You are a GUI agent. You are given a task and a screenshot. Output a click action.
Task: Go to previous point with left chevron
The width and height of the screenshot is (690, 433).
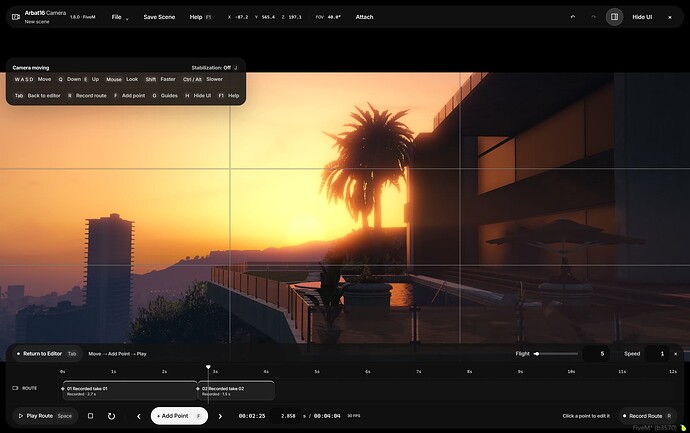pos(139,416)
